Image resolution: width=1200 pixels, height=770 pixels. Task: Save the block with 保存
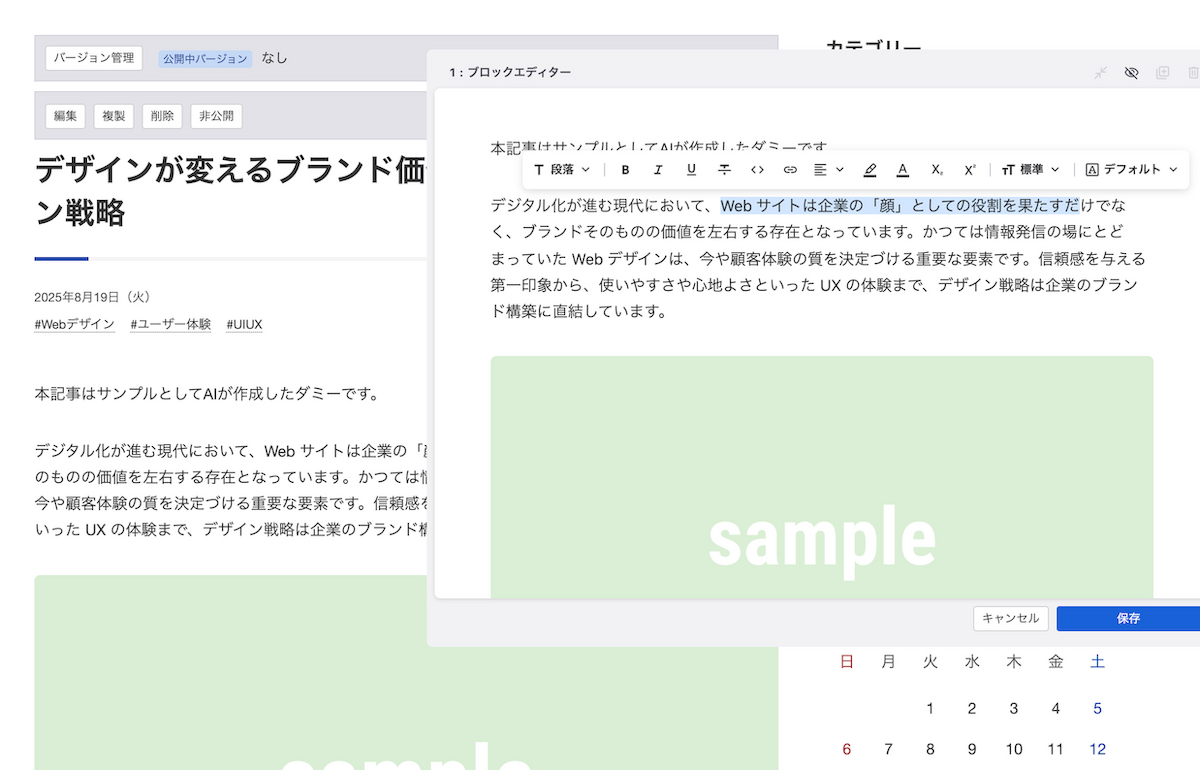[1128, 618]
